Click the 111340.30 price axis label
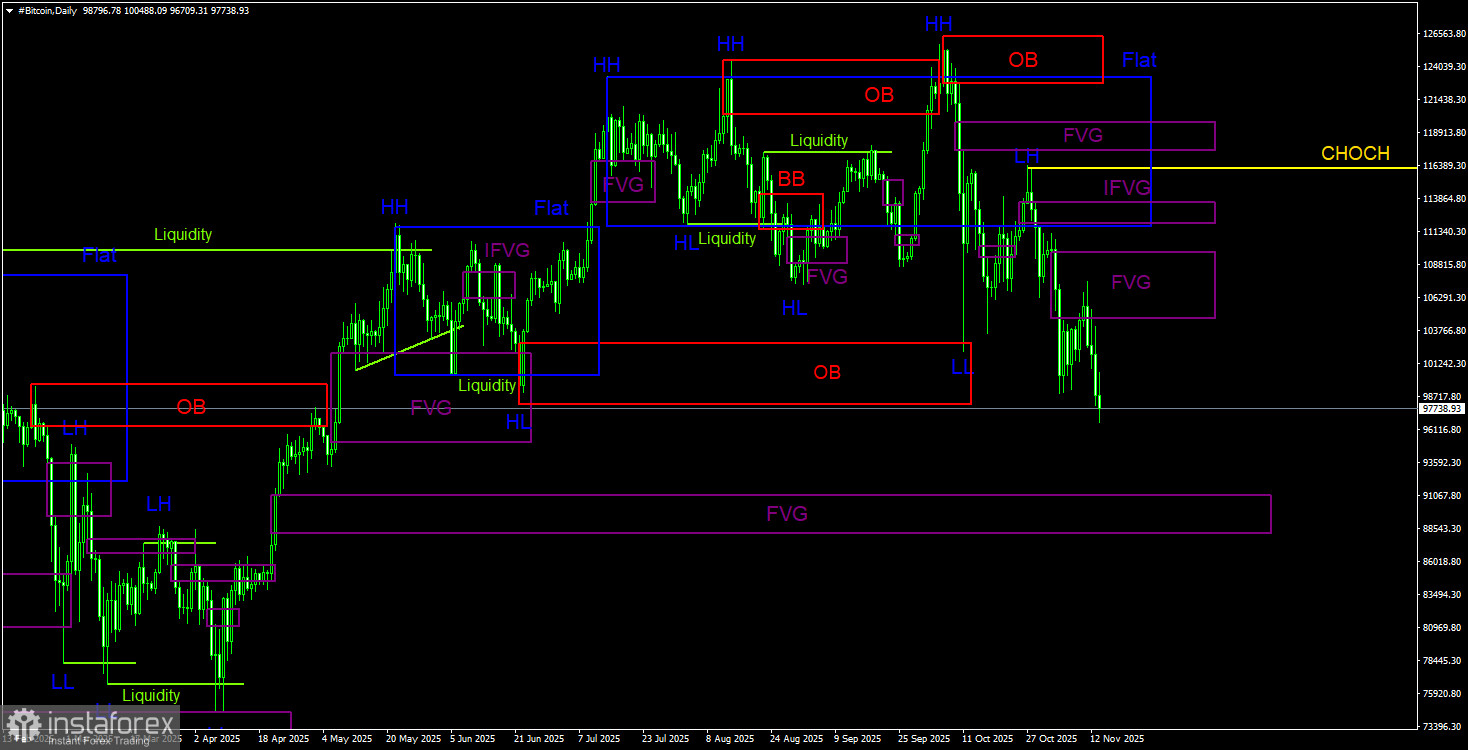 point(1442,232)
